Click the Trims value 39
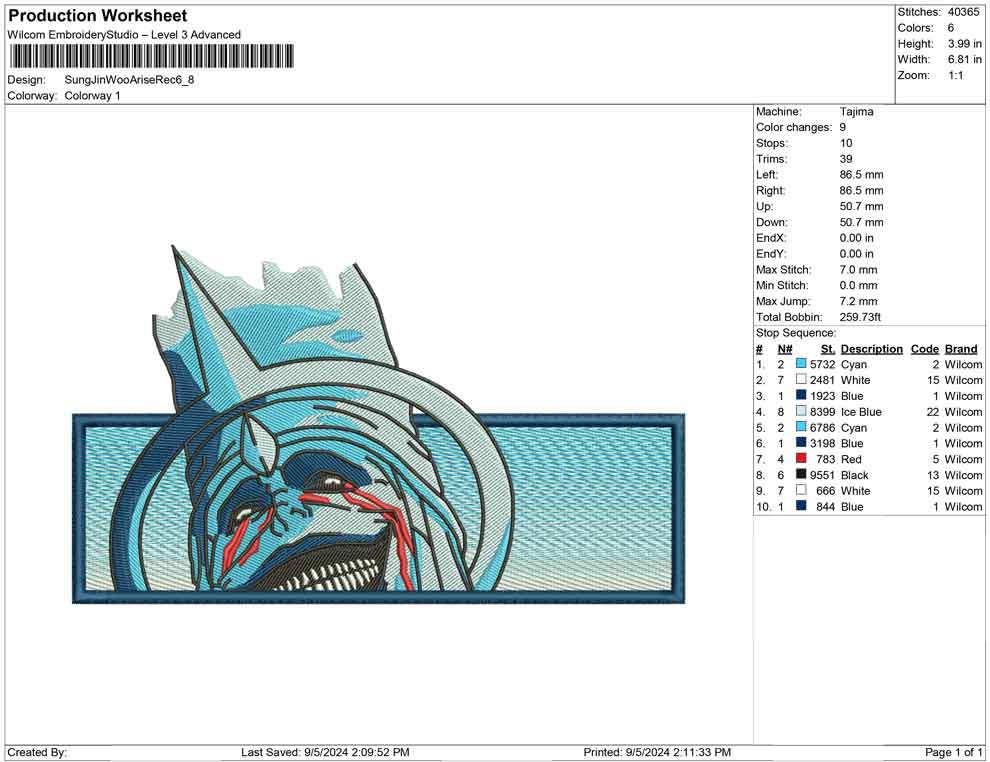 click(x=846, y=158)
